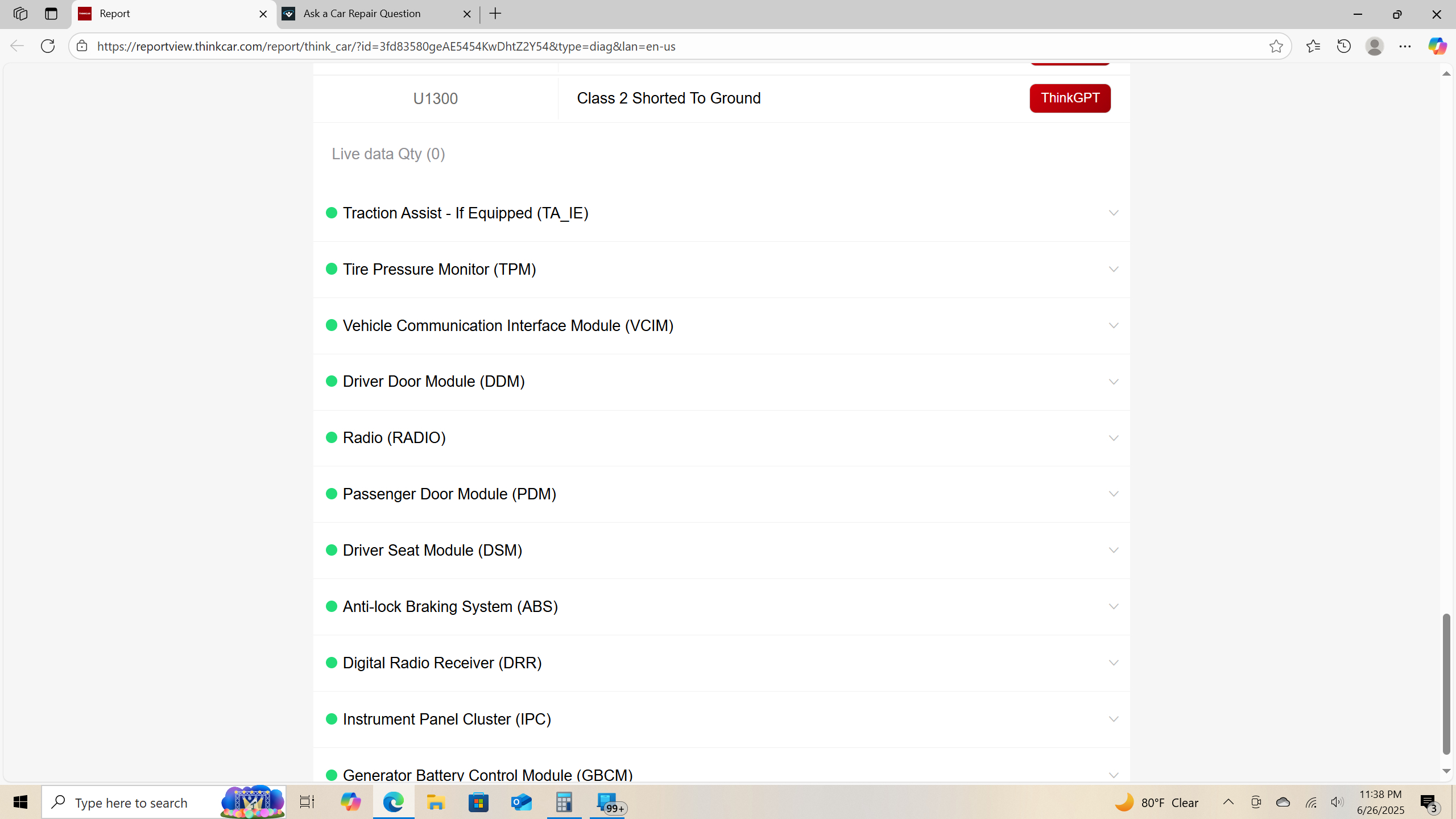1456x819 pixels.
Task: Click the browser address bar URL
Action: click(x=387, y=46)
